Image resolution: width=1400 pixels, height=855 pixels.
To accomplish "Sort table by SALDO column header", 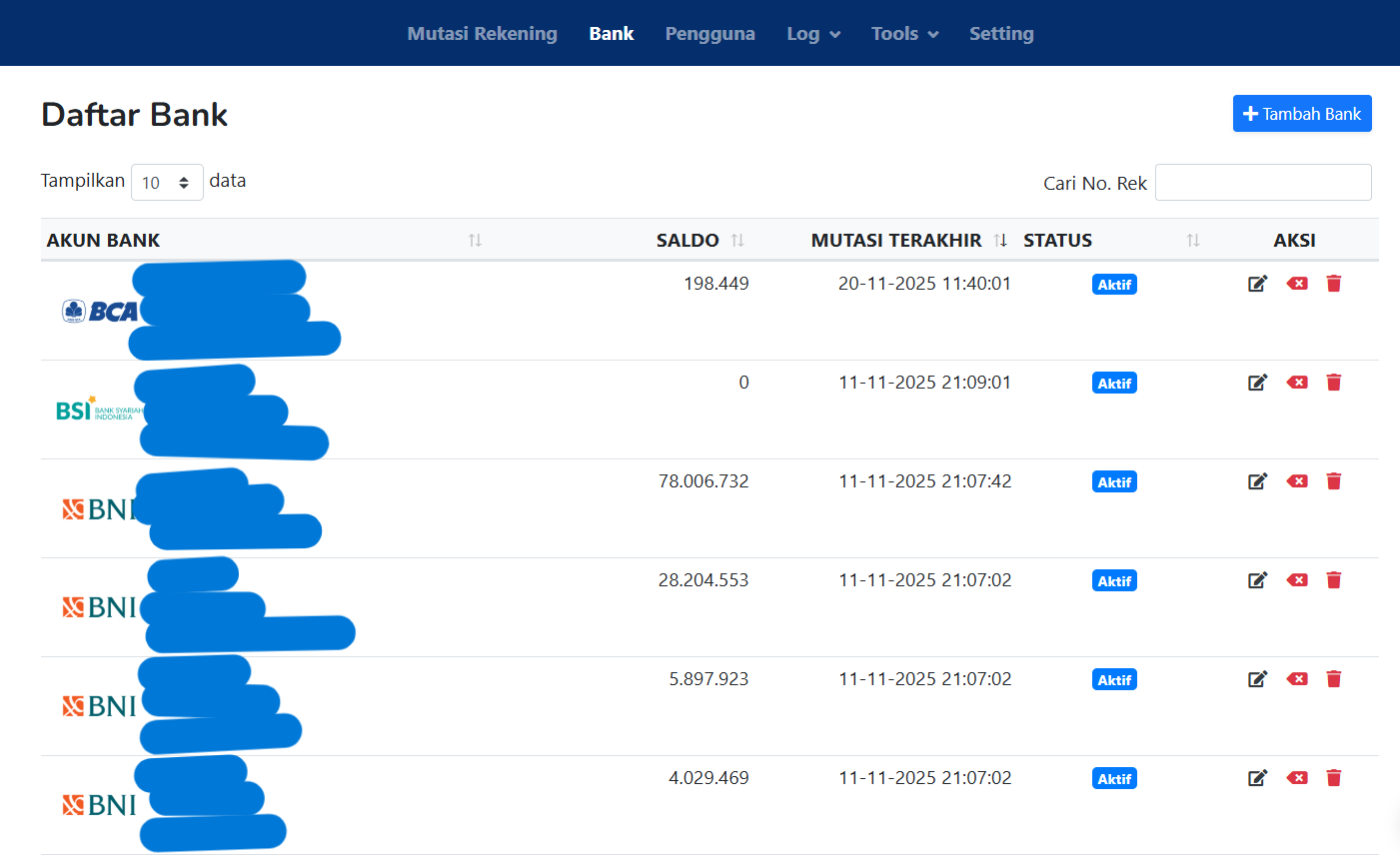I will (689, 241).
